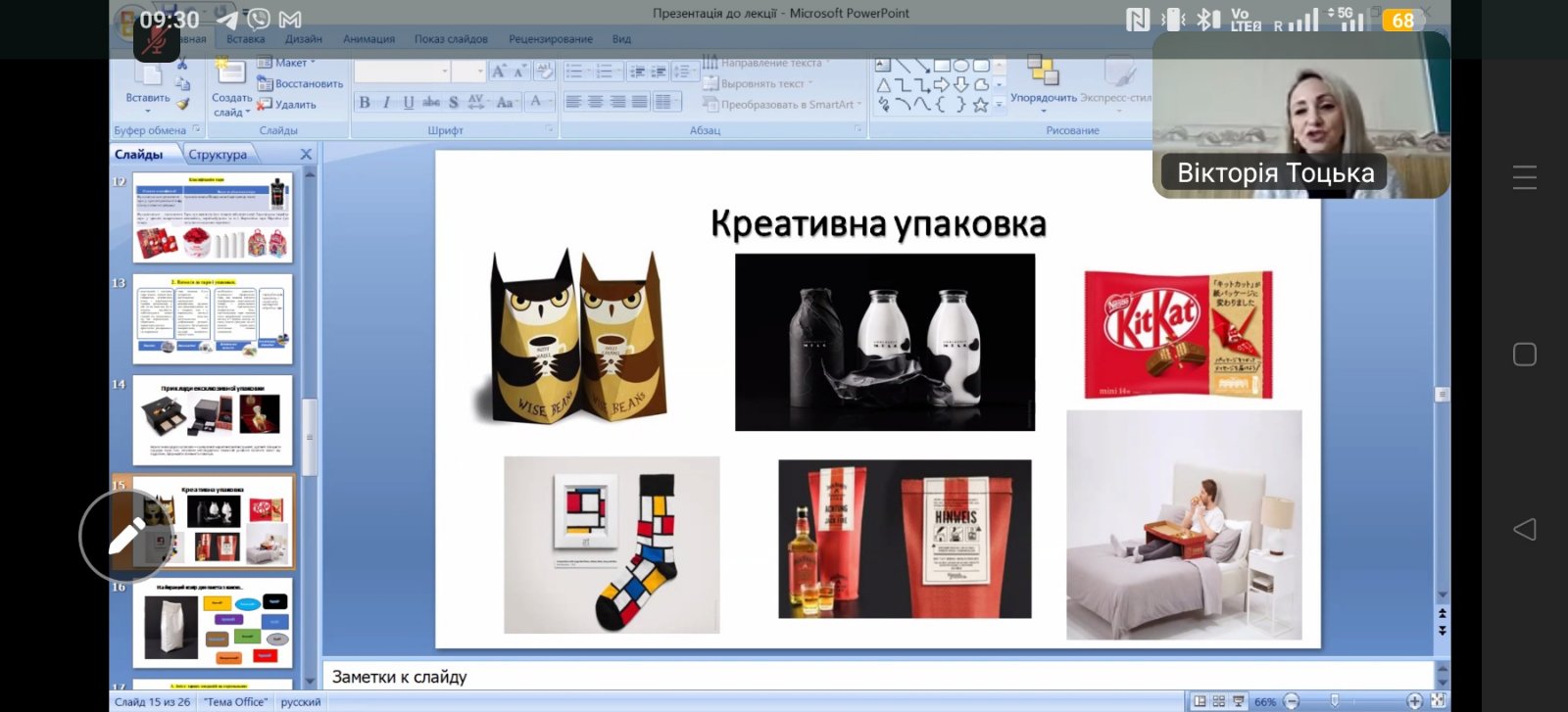Start slideshow from status bar icon
This screenshot has height=712, width=1568.
[1239, 701]
